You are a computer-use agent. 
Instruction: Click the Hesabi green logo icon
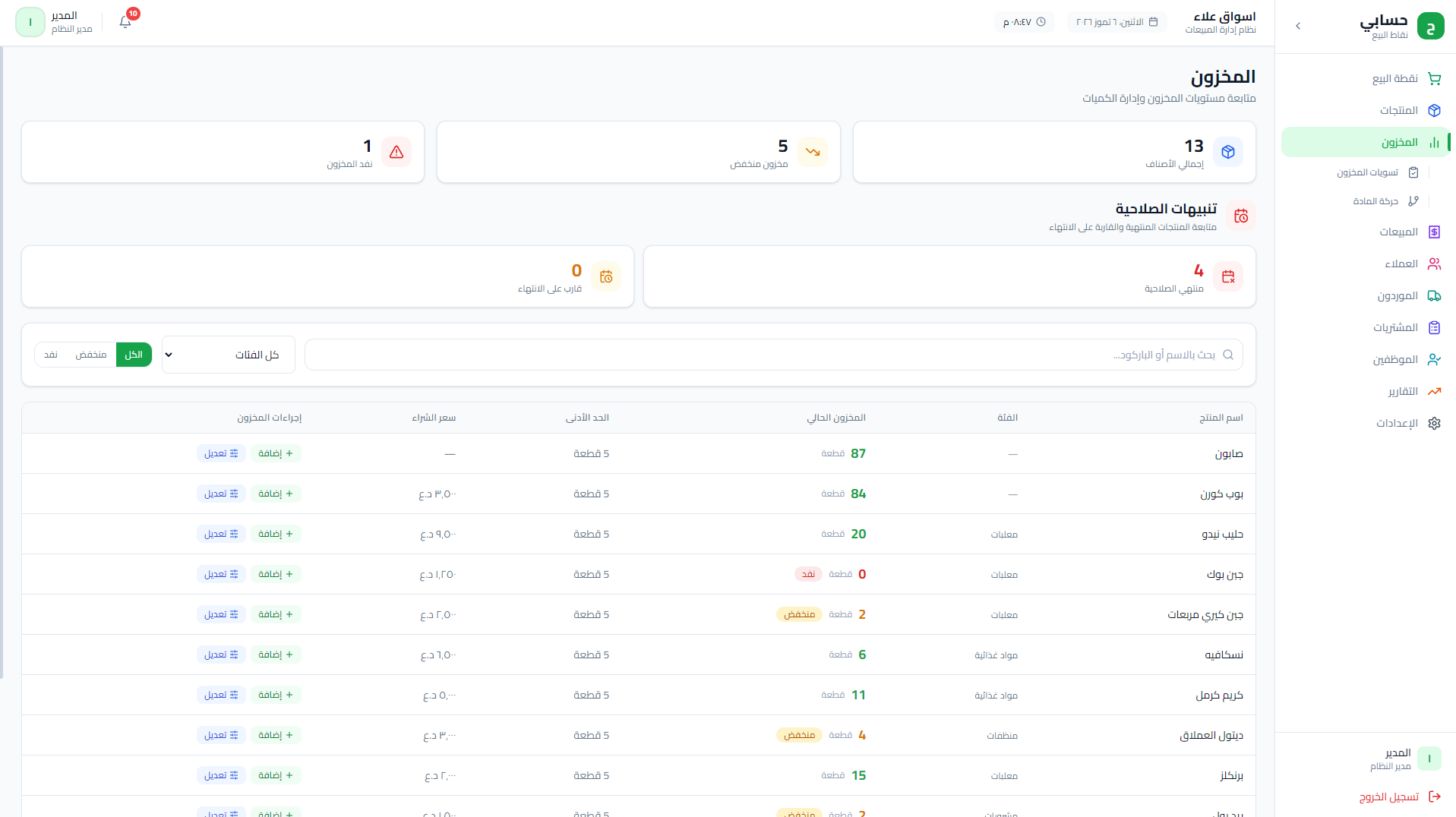pos(1431,26)
